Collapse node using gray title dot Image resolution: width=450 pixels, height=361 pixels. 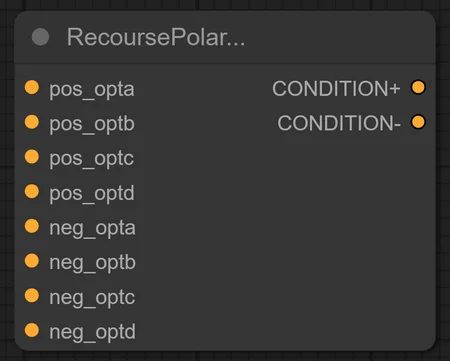coord(40,37)
